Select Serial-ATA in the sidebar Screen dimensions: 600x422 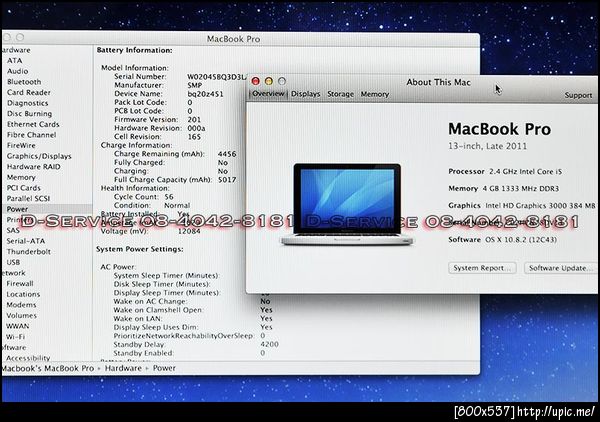26,241
